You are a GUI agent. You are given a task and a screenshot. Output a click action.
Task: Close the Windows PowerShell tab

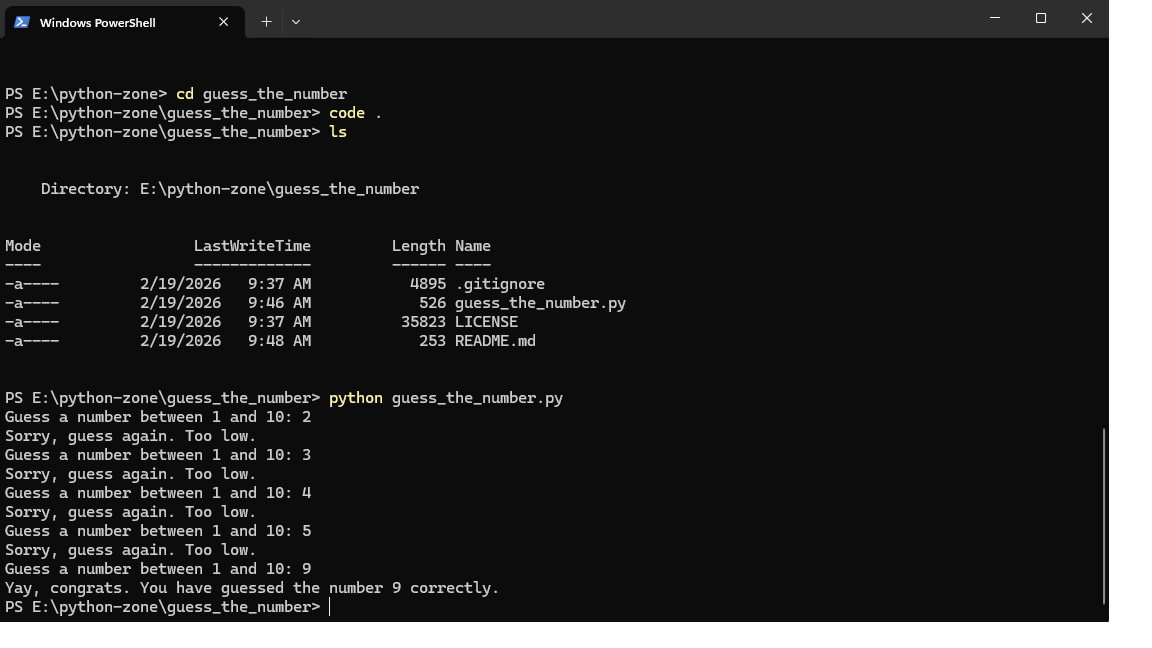pyautogui.click(x=224, y=22)
